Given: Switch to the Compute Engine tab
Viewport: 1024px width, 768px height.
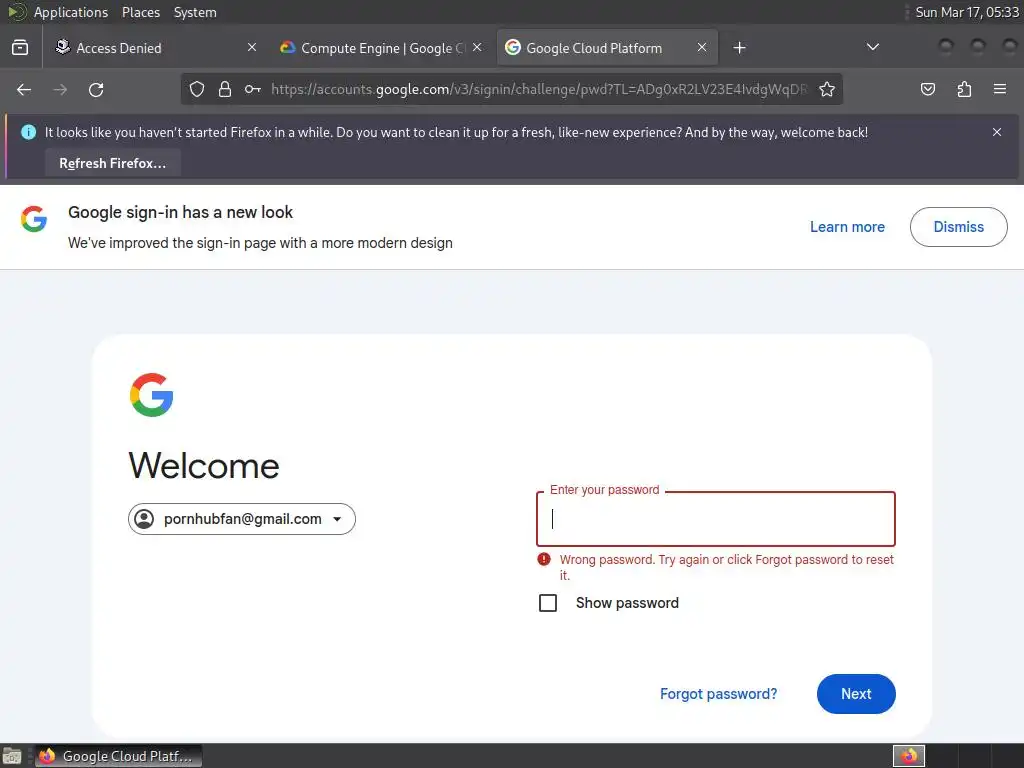Looking at the screenshot, I should pyautogui.click(x=381, y=48).
